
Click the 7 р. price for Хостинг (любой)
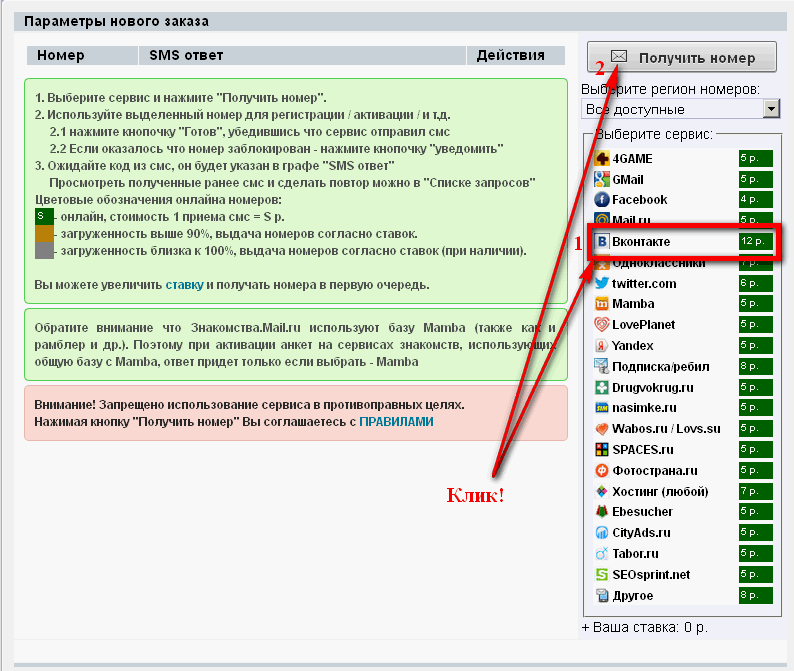[756, 491]
